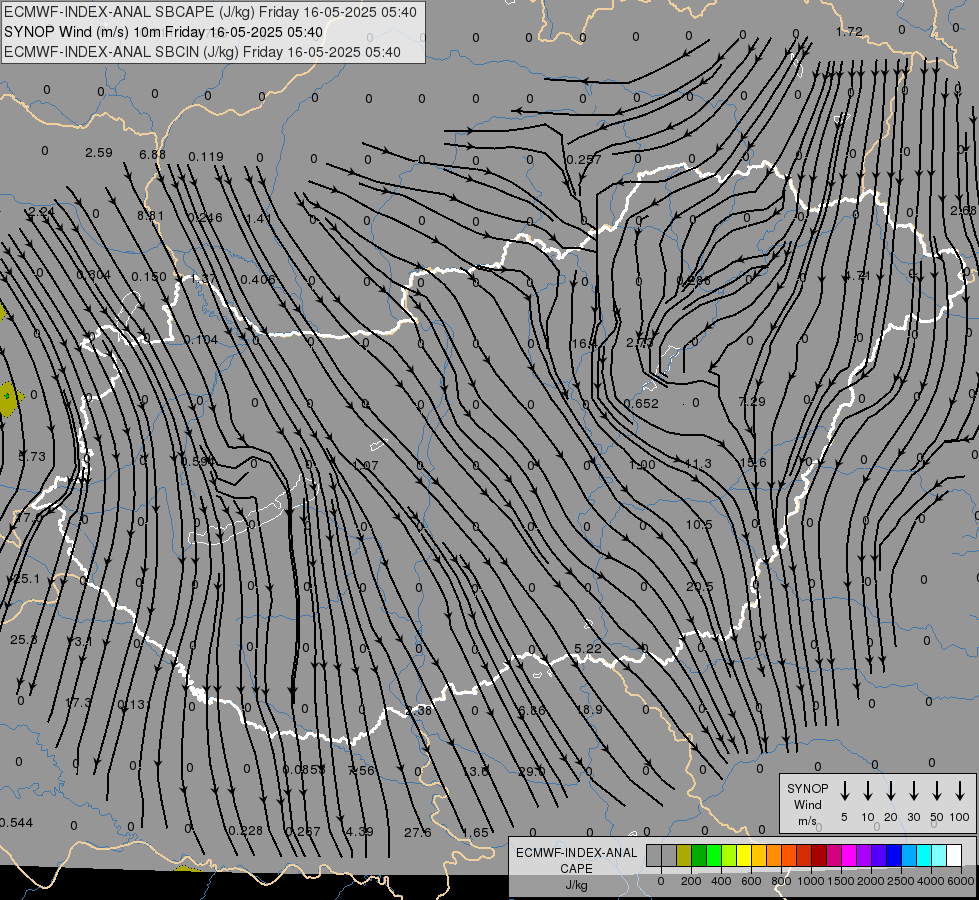This screenshot has height=900, width=979.
Task: Click the 25.1 value on the map
Action: pos(27,579)
